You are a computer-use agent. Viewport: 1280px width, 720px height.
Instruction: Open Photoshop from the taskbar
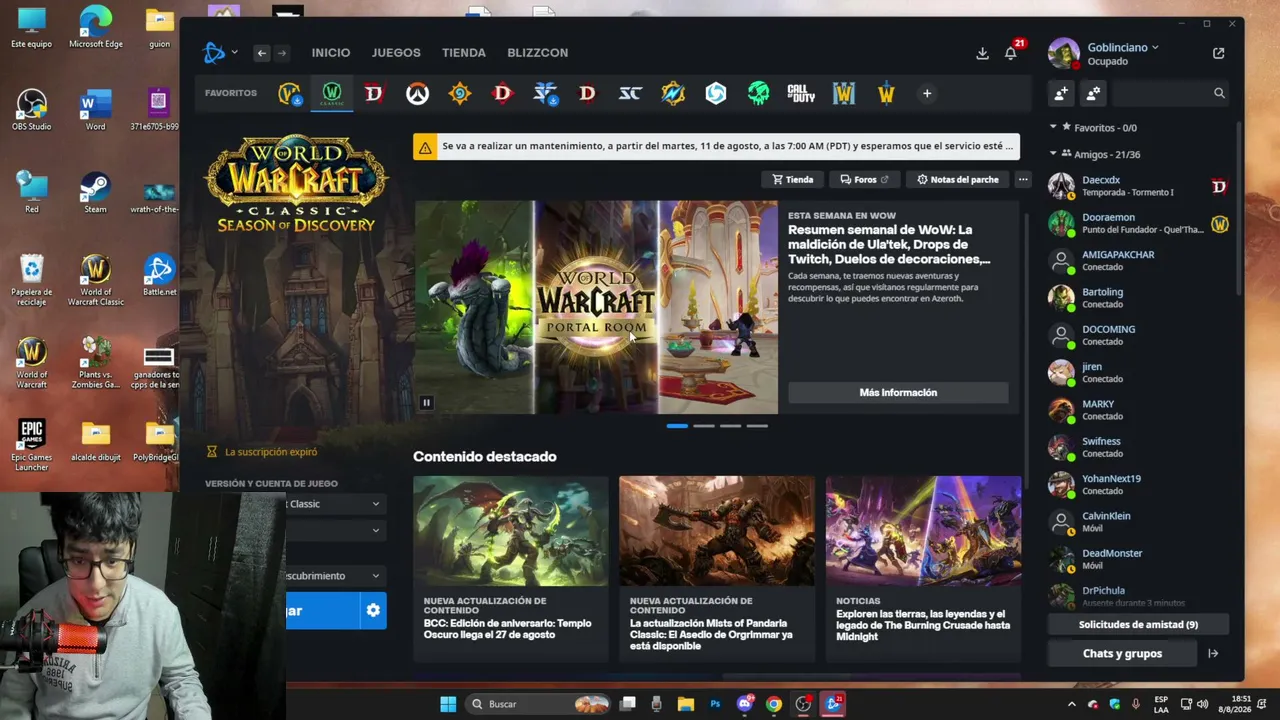click(x=715, y=704)
